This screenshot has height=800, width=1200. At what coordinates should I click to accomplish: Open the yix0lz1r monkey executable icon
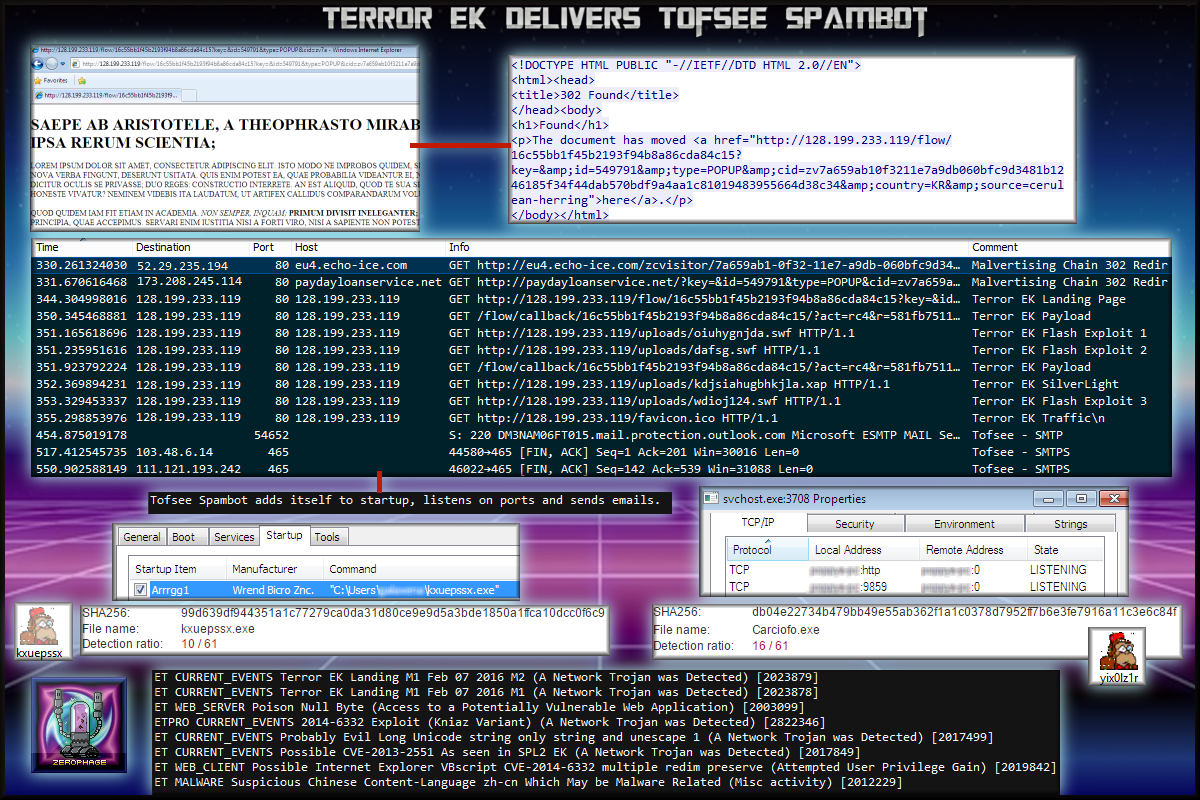[x=1118, y=650]
